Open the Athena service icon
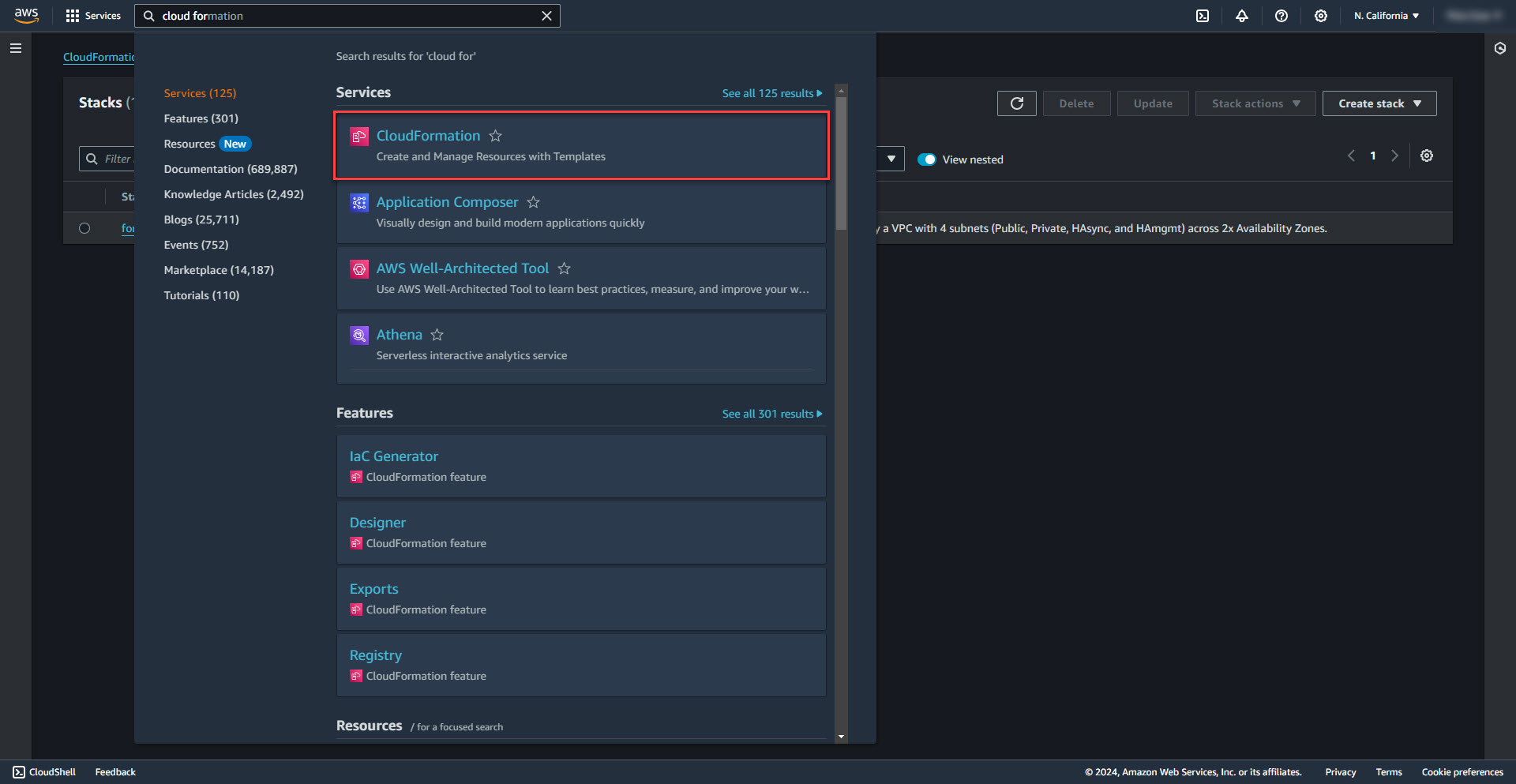 click(359, 336)
